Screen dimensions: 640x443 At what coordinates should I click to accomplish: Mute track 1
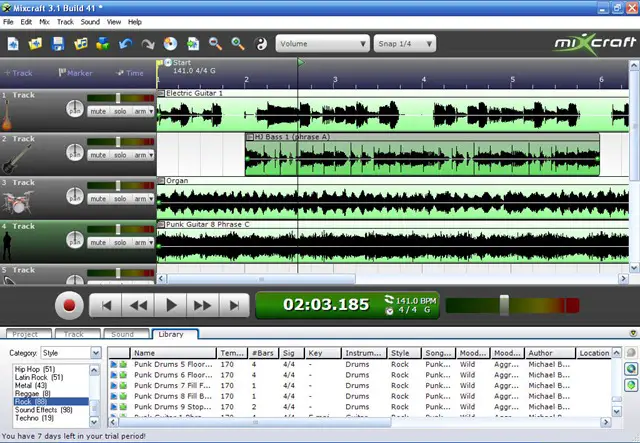pyautogui.click(x=98, y=111)
